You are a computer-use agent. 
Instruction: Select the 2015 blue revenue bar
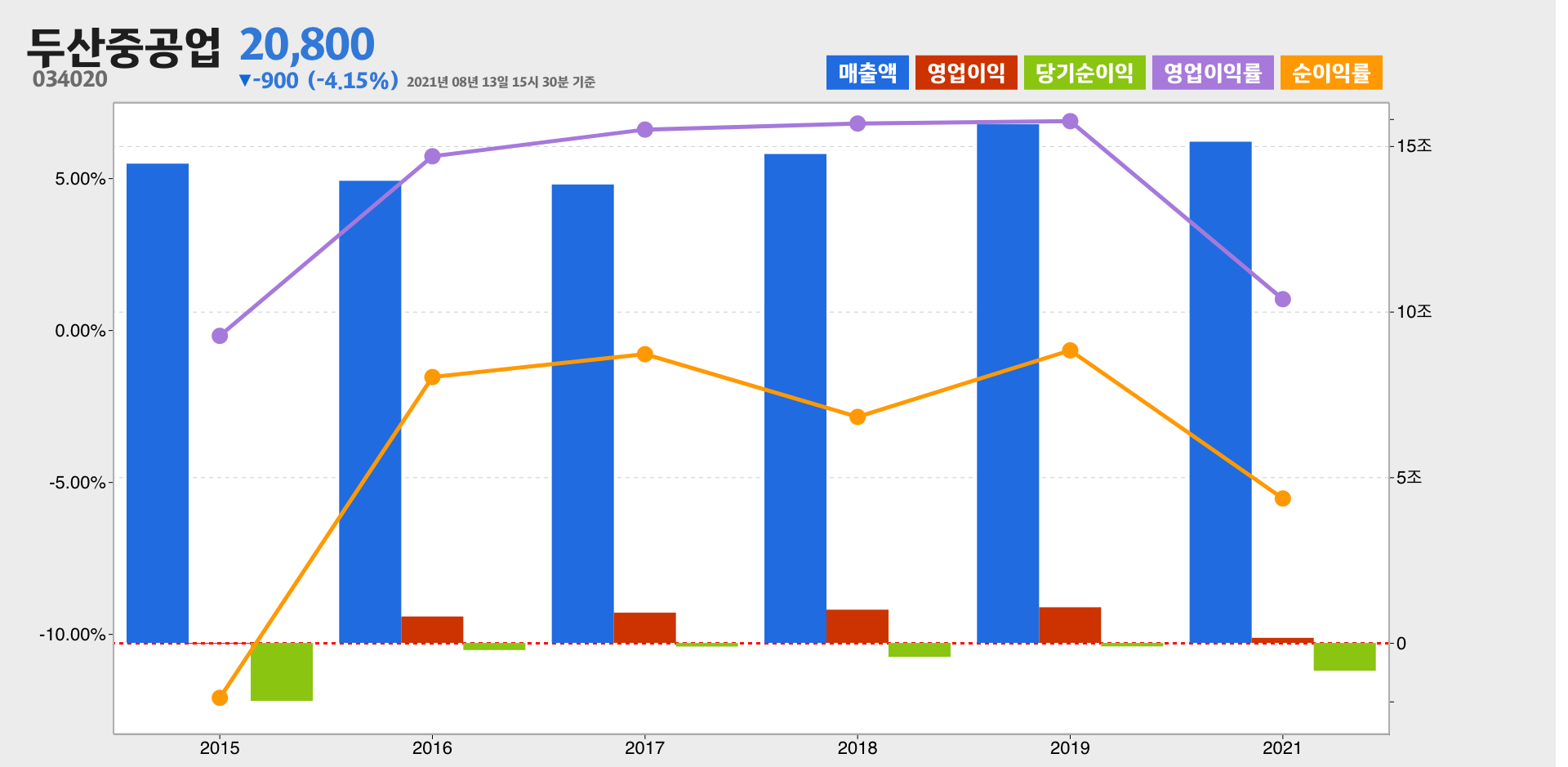pyautogui.click(x=158, y=404)
